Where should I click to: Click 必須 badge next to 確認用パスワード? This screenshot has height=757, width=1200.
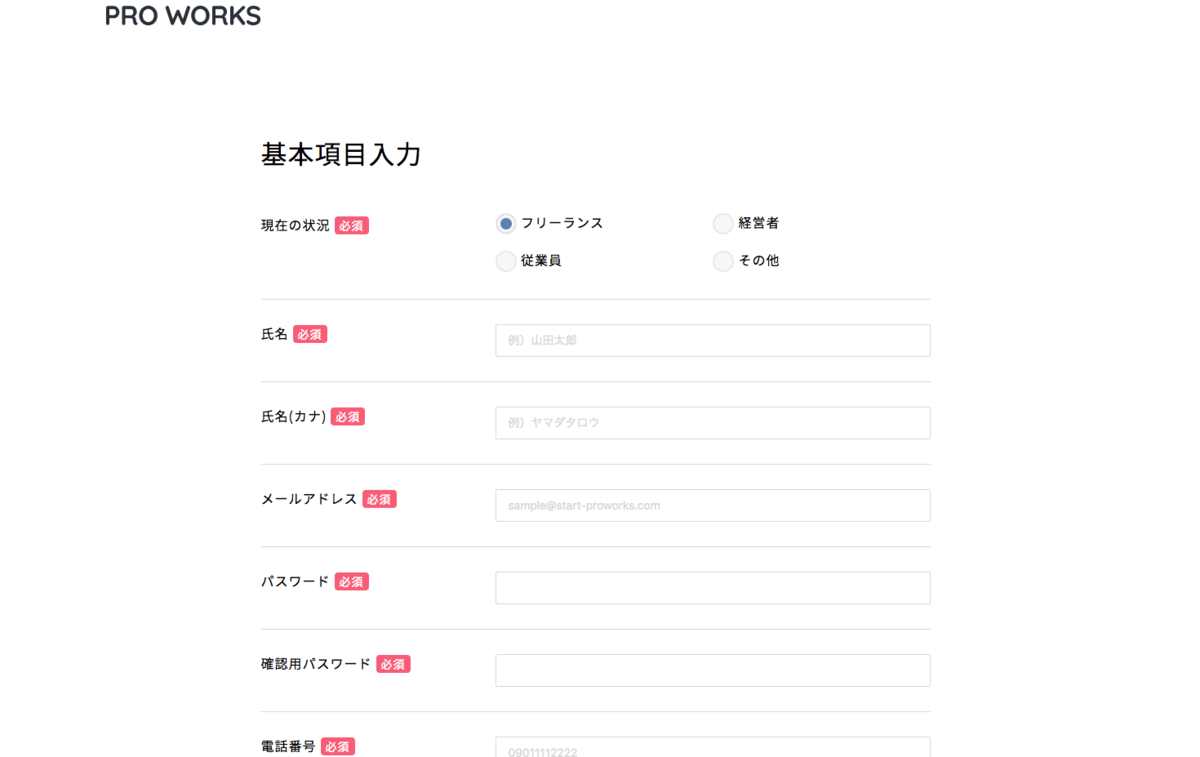tap(394, 664)
